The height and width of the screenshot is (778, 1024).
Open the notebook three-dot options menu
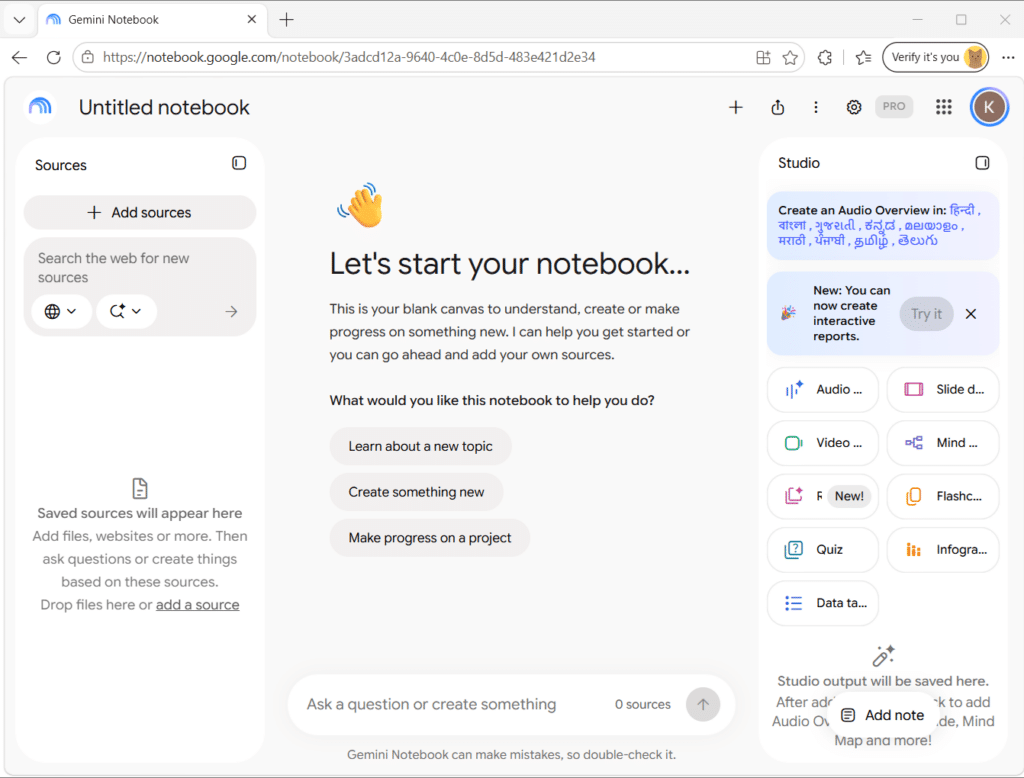click(816, 107)
